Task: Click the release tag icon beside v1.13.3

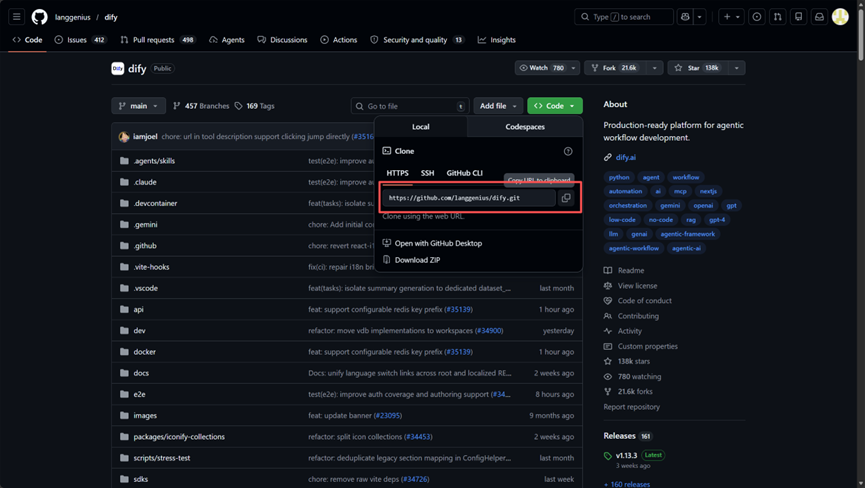Action: (x=607, y=455)
